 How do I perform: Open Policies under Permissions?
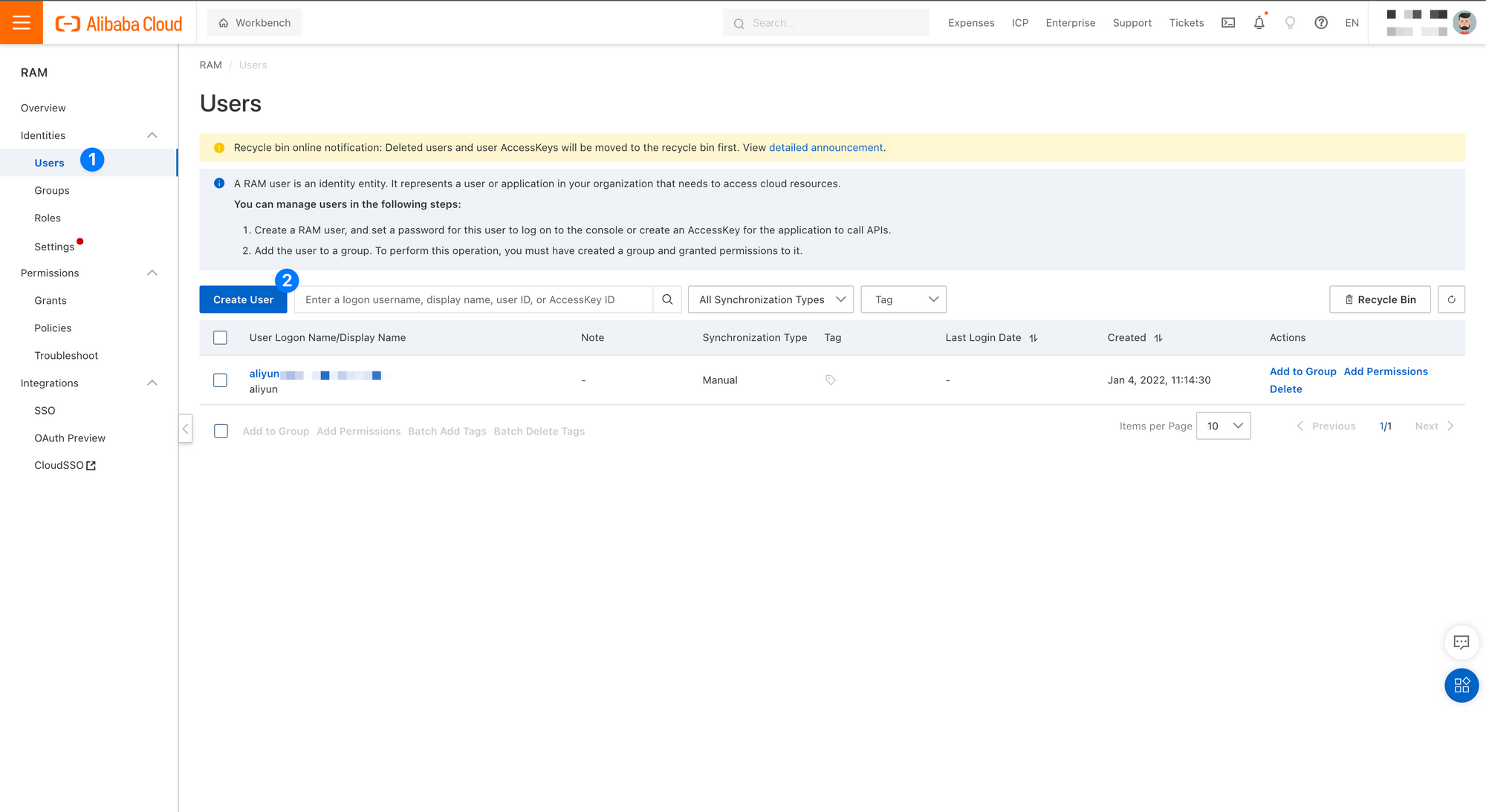(x=53, y=328)
